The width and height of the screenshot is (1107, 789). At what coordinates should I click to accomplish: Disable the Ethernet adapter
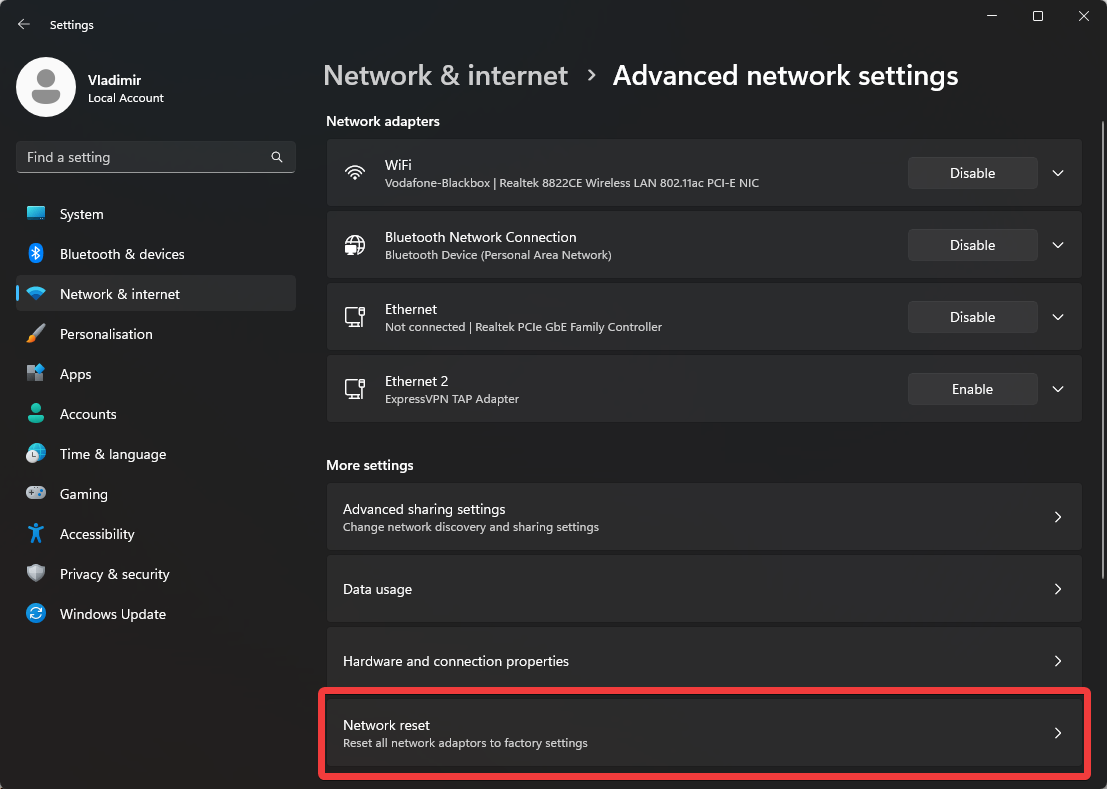[972, 317]
